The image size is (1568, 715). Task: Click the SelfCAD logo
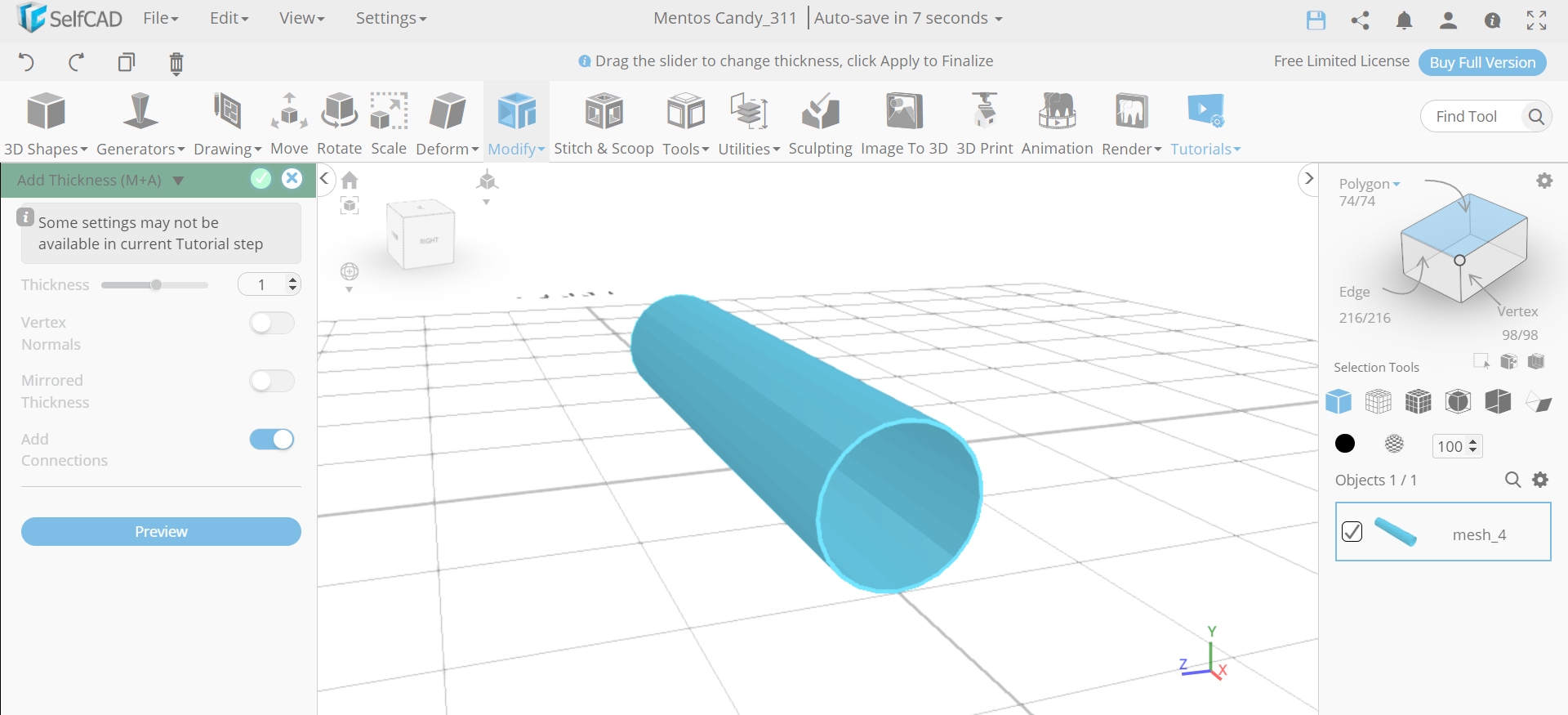[x=69, y=18]
